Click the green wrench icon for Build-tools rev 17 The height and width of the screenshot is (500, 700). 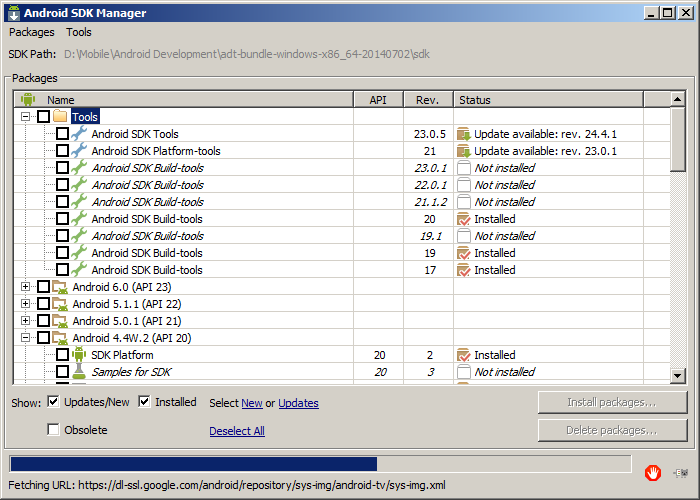pyautogui.click(x=79, y=269)
